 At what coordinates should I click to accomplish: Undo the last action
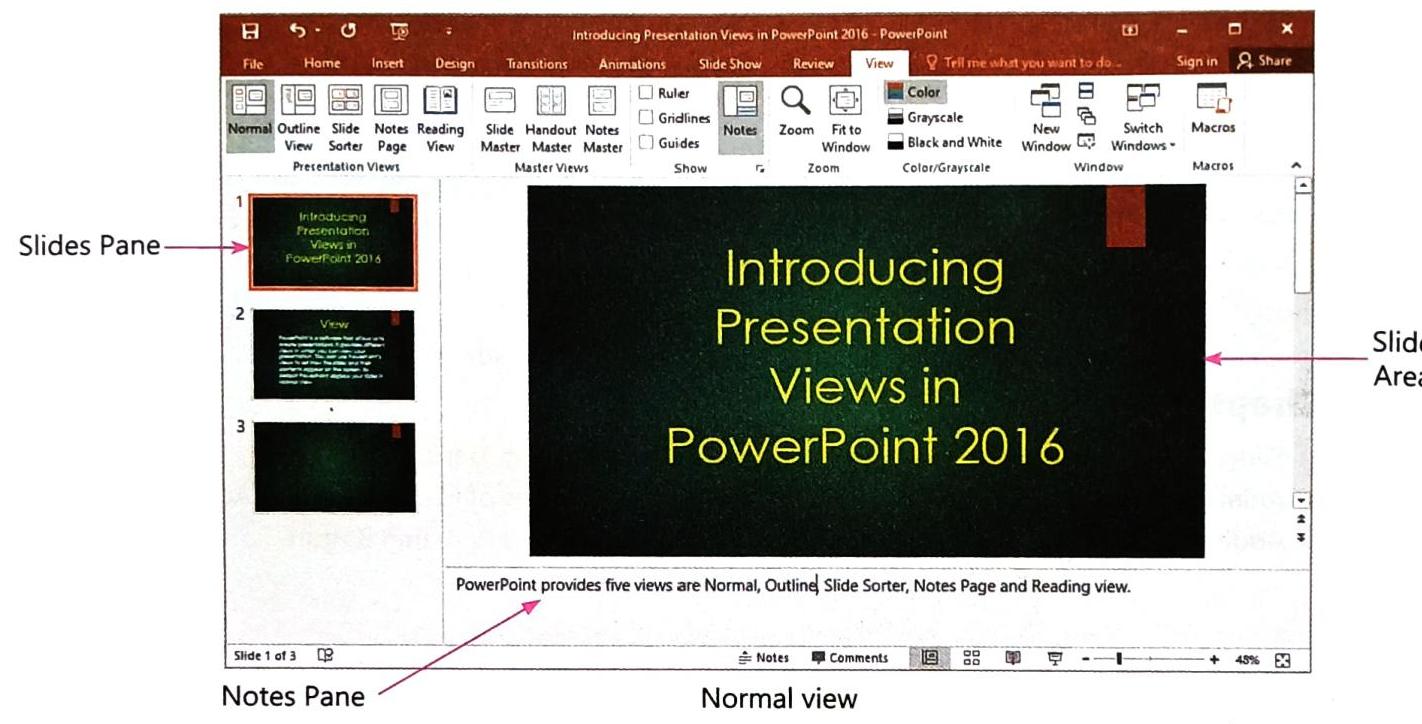297,31
